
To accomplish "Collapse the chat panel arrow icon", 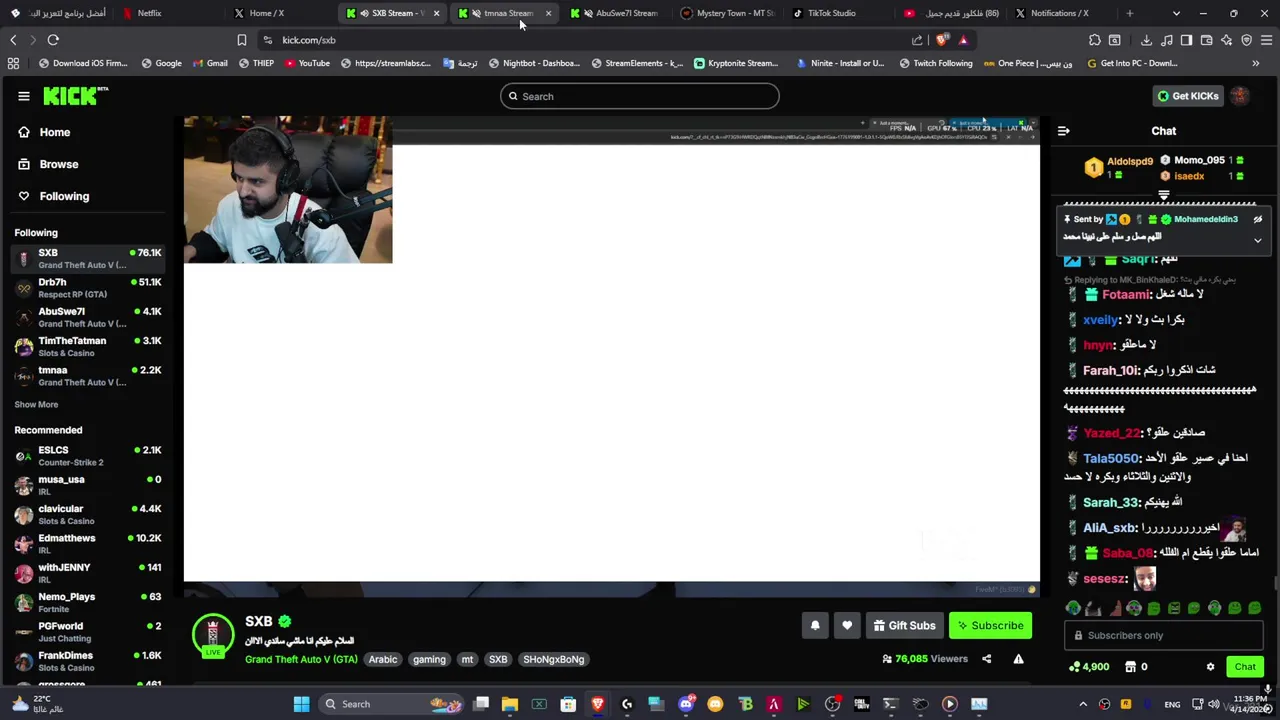I will [x=1064, y=131].
